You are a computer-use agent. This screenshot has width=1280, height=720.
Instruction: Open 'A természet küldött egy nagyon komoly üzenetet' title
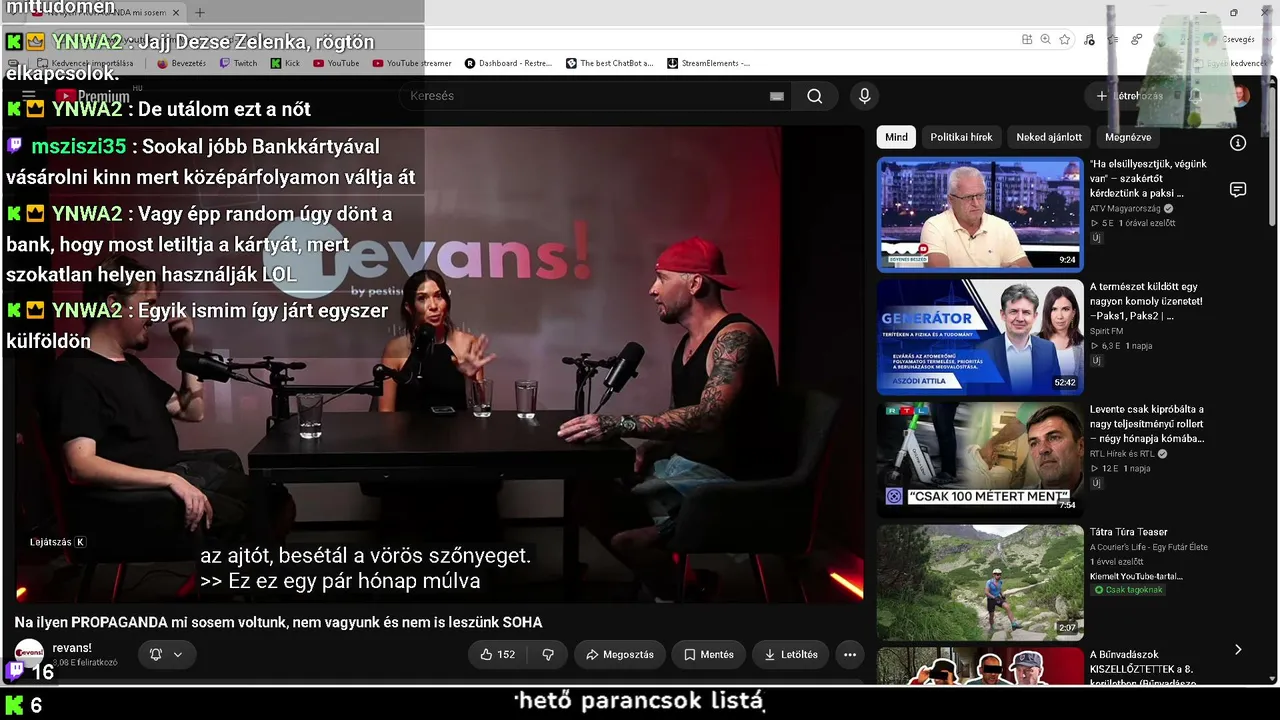point(1146,301)
